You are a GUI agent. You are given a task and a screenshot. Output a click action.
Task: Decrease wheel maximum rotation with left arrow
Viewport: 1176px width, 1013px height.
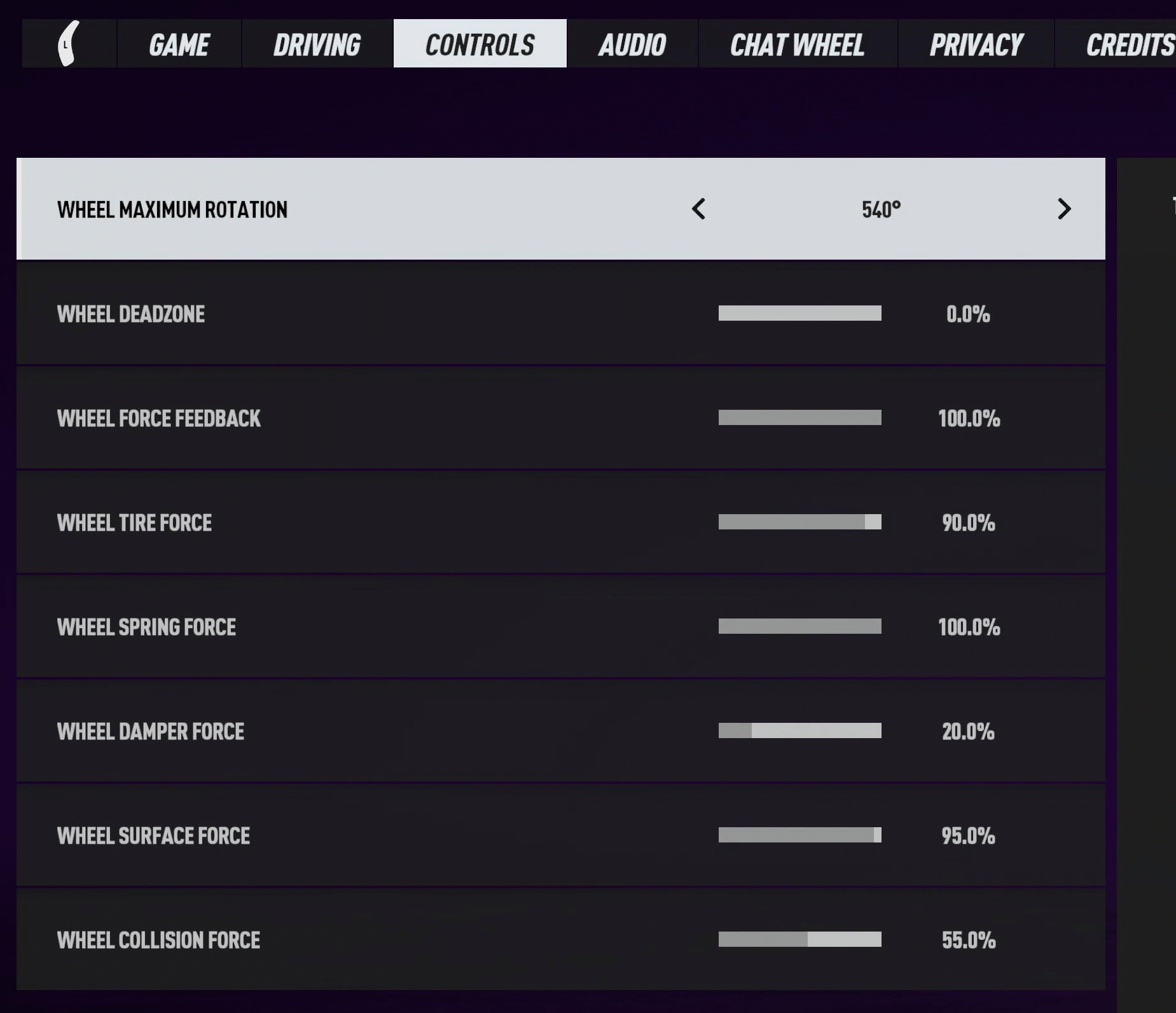click(x=698, y=209)
